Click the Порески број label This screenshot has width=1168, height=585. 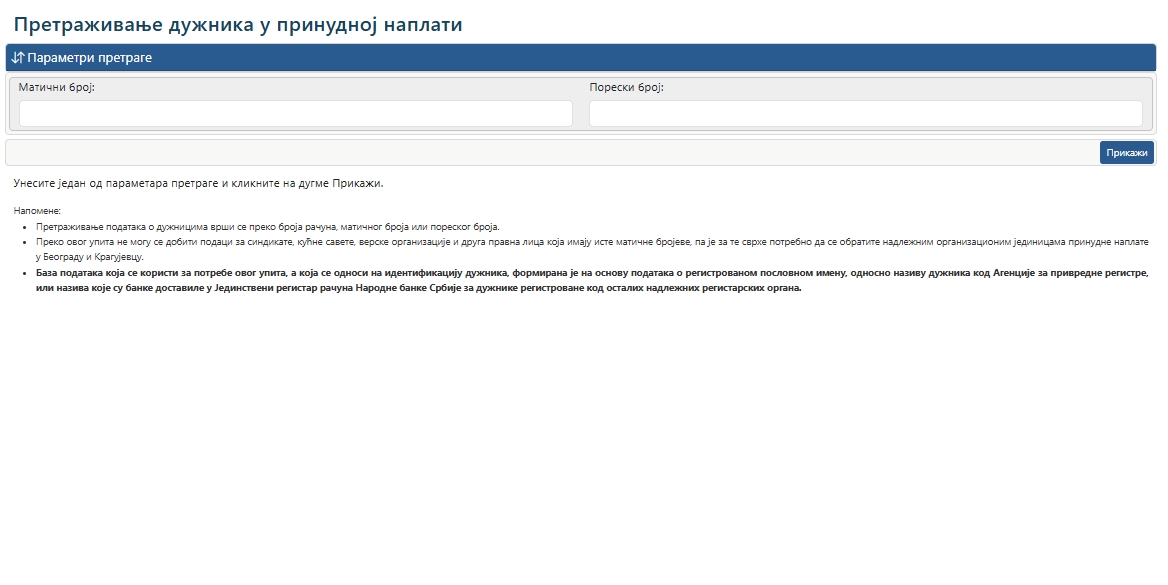pyautogui.click(x=626, y=87)
